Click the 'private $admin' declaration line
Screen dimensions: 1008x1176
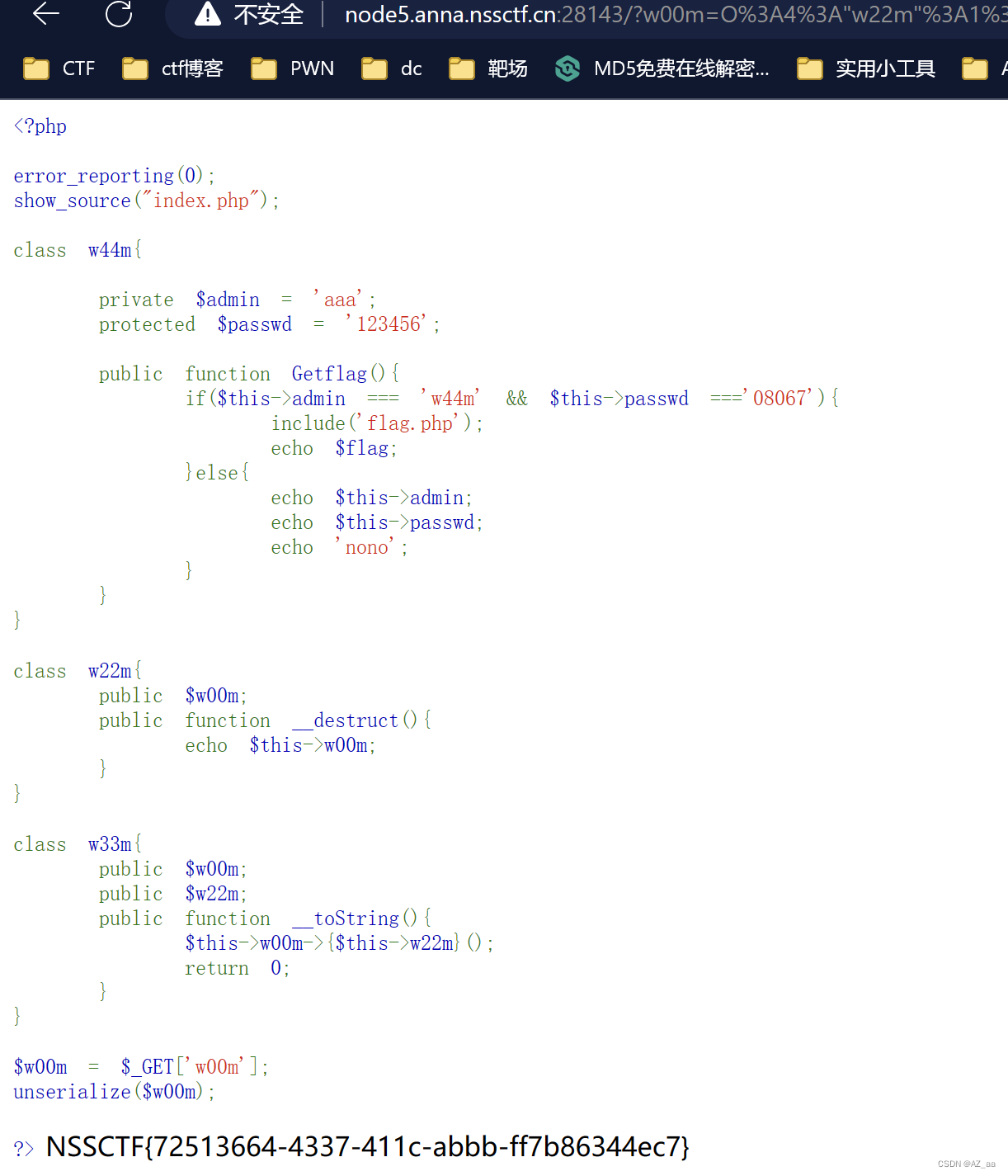pyautogui.click(x=237, y=300)
